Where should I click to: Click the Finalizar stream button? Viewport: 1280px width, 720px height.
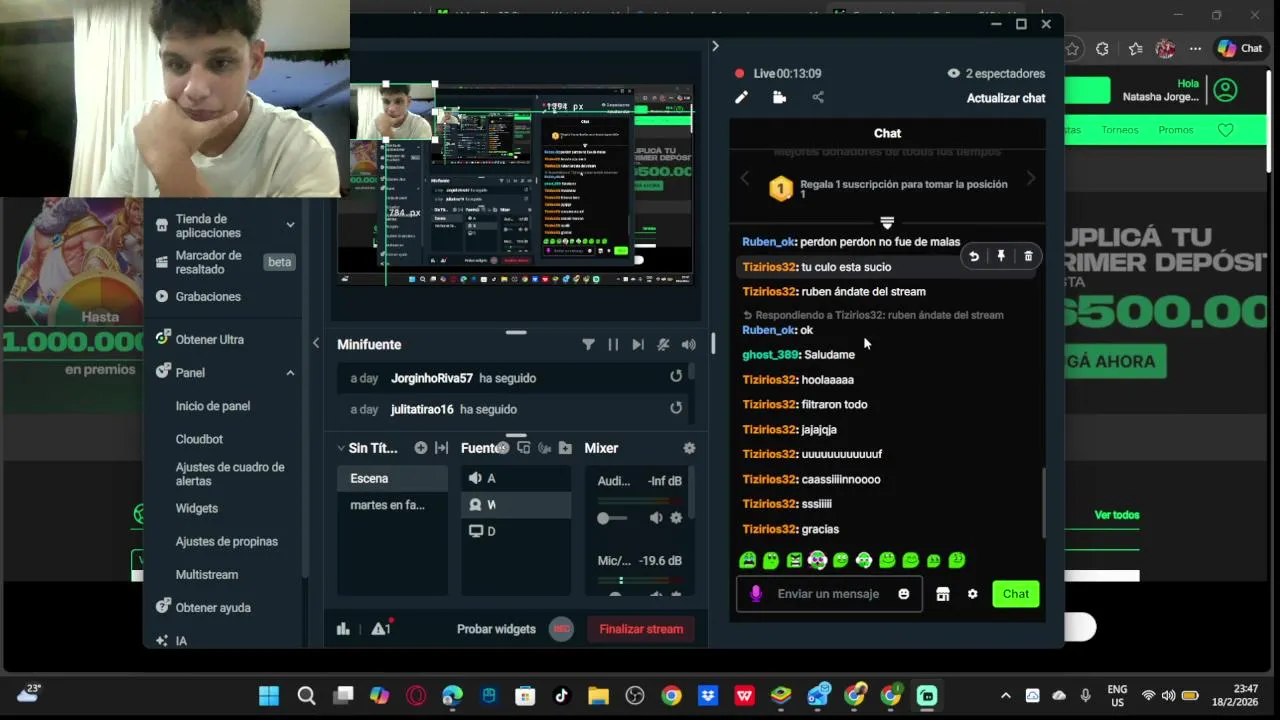pos(641,629)
